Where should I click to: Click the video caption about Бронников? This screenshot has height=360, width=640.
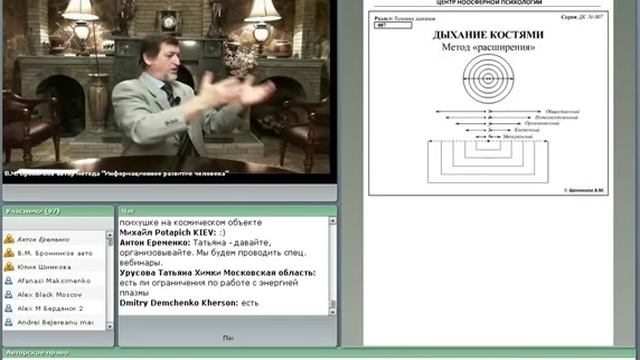pos(116,173)
